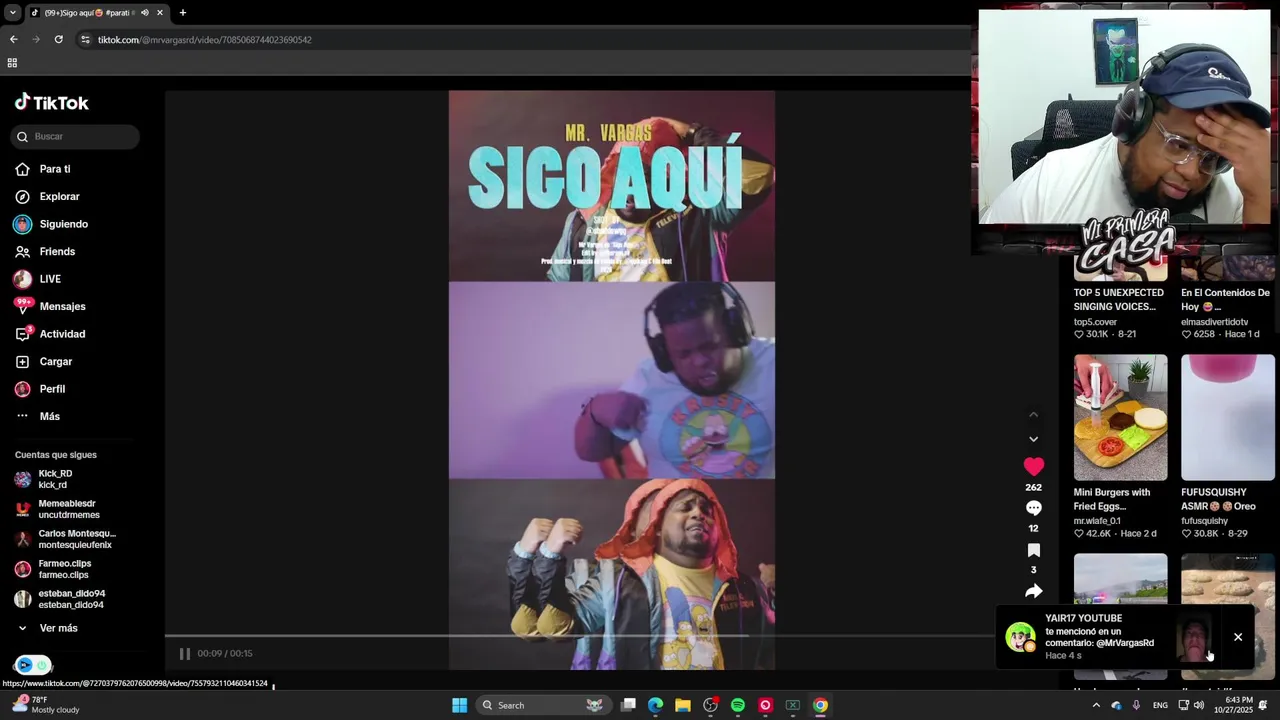Dismiss the YAIR17 YOUTUBE notification

tap(1237, 637)
